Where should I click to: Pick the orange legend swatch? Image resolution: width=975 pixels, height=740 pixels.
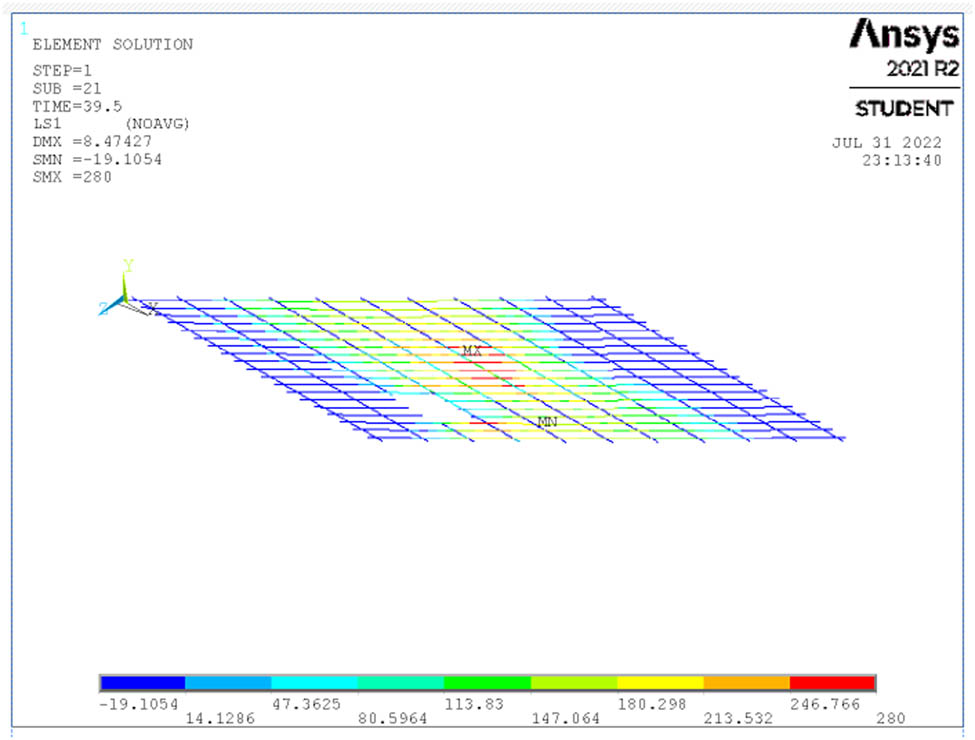[x=746, y=683]
